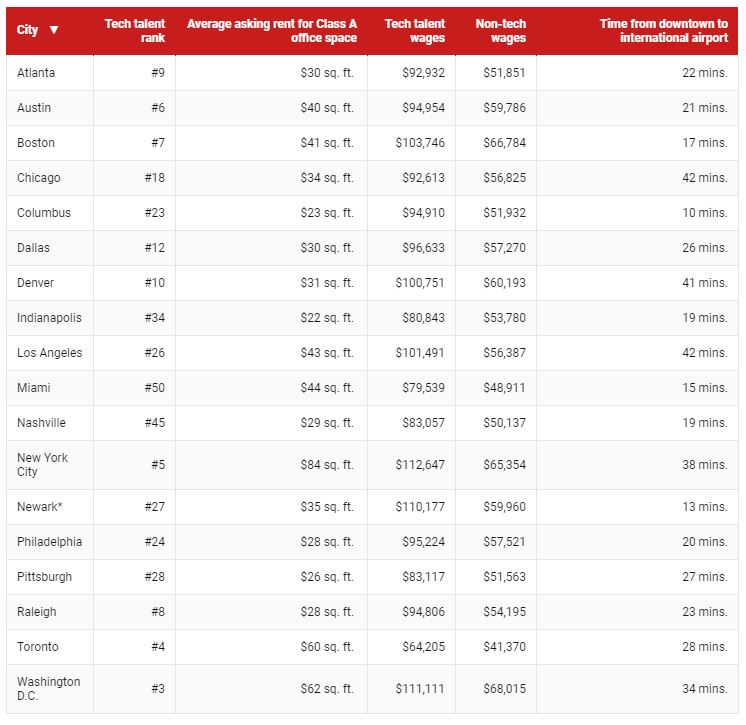Click the New York City cell
This screenshot has height=725, width=746.
(x=50, y=465)
